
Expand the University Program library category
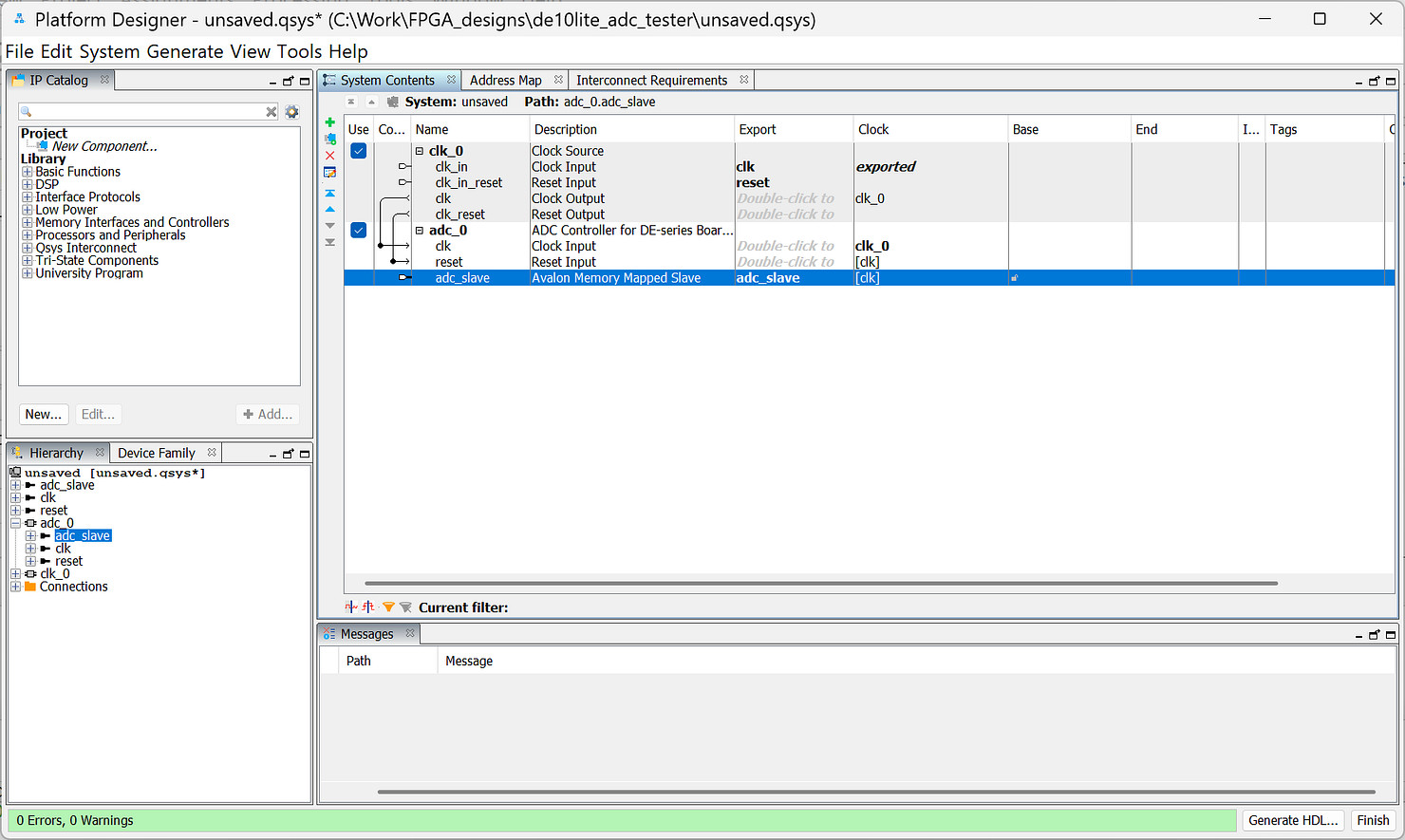point(28,273)
